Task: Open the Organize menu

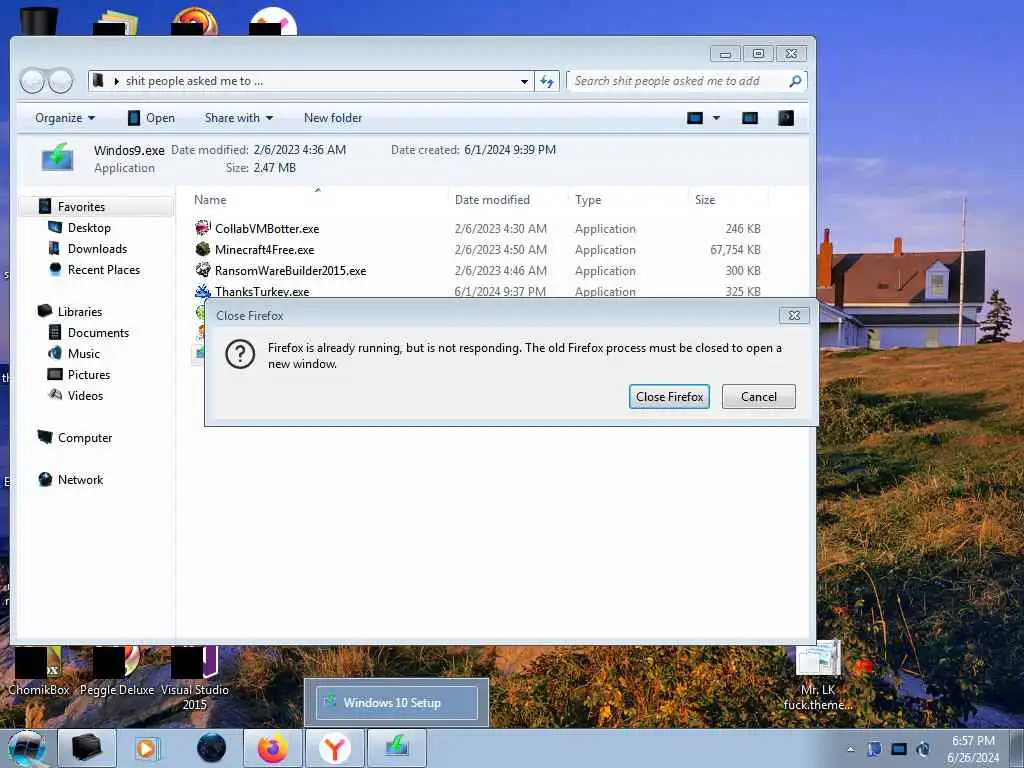Action: [65, 118]
